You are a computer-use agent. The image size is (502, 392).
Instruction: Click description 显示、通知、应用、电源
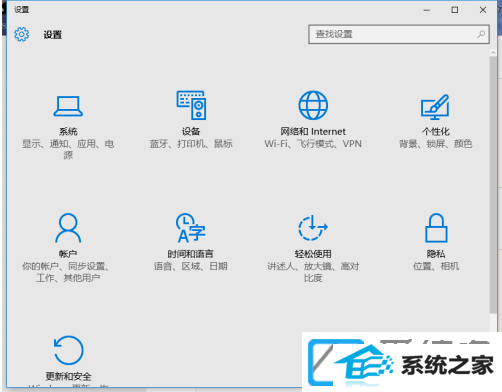pos(68,149)
